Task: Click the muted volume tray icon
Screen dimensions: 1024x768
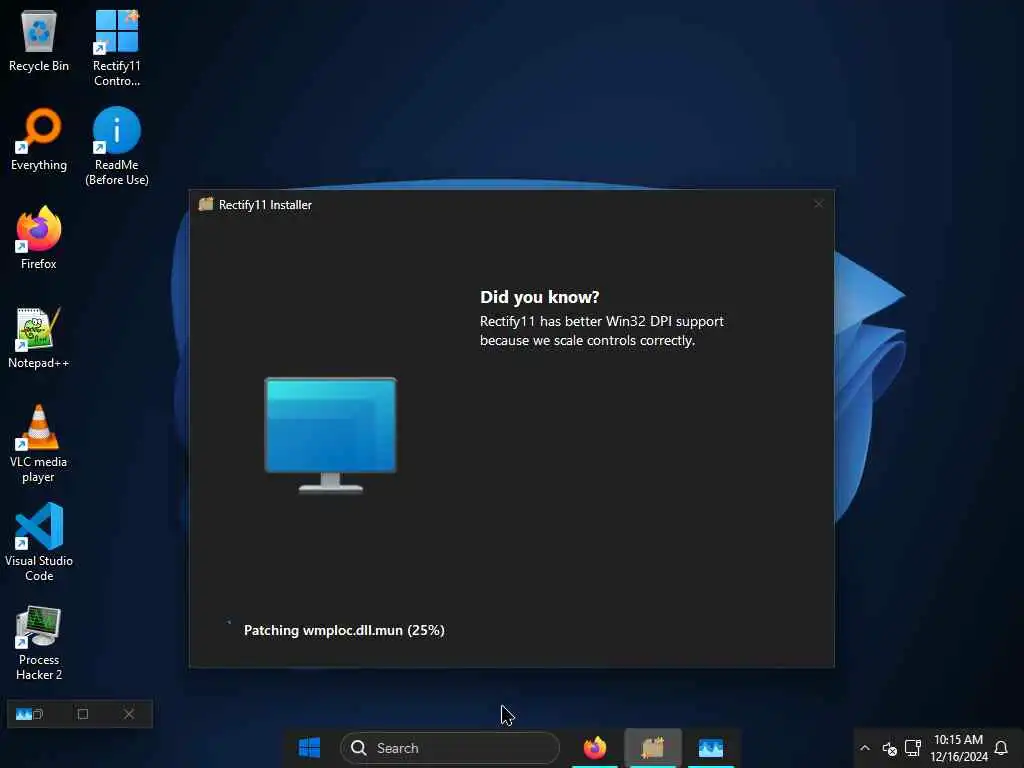Action: pyautogui.click(x=889, y=748)
